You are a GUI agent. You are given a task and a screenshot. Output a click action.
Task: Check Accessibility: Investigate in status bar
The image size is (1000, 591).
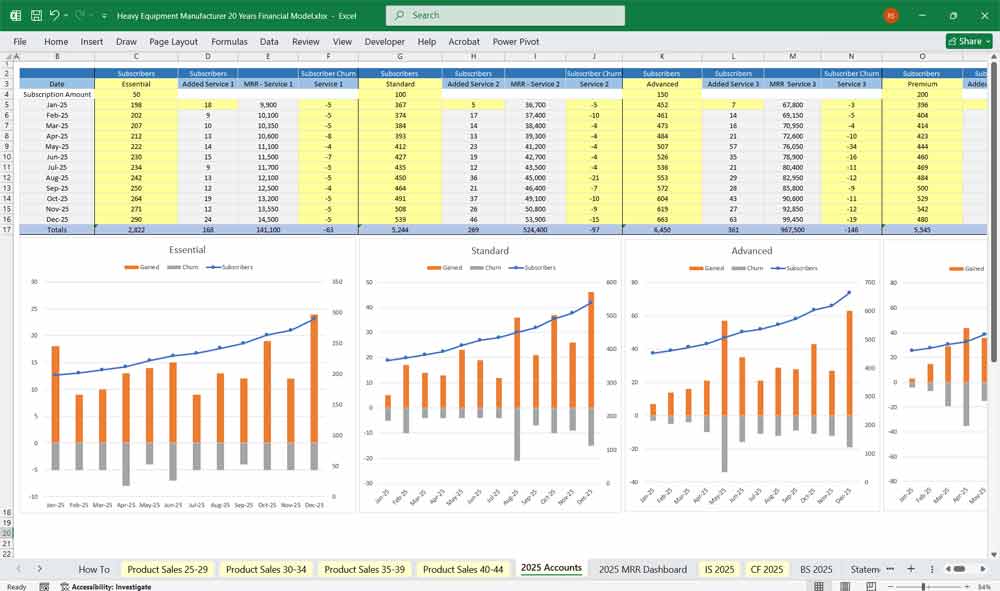tap(110, 586)
